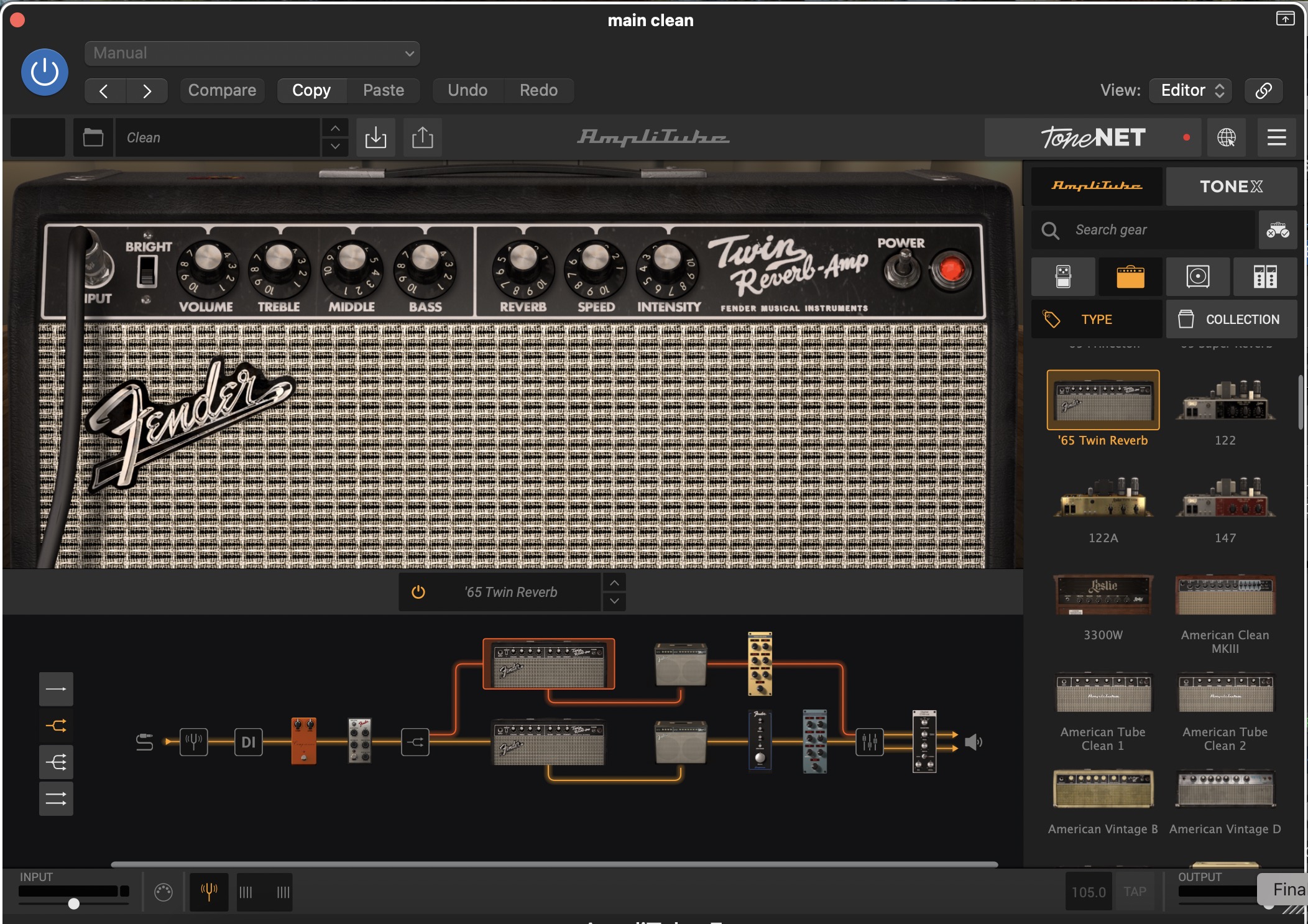Choose the active orange split routing layout

[56, 726]
